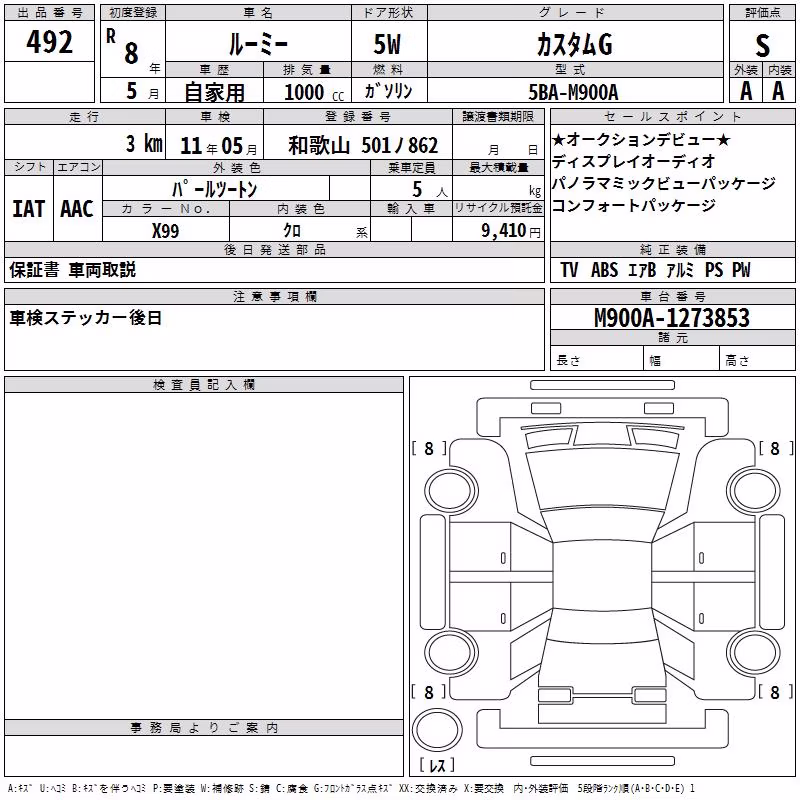The image size is (800, 800).
Task: Click the front-right tire circle in diagram
Action: coord(753,491)
